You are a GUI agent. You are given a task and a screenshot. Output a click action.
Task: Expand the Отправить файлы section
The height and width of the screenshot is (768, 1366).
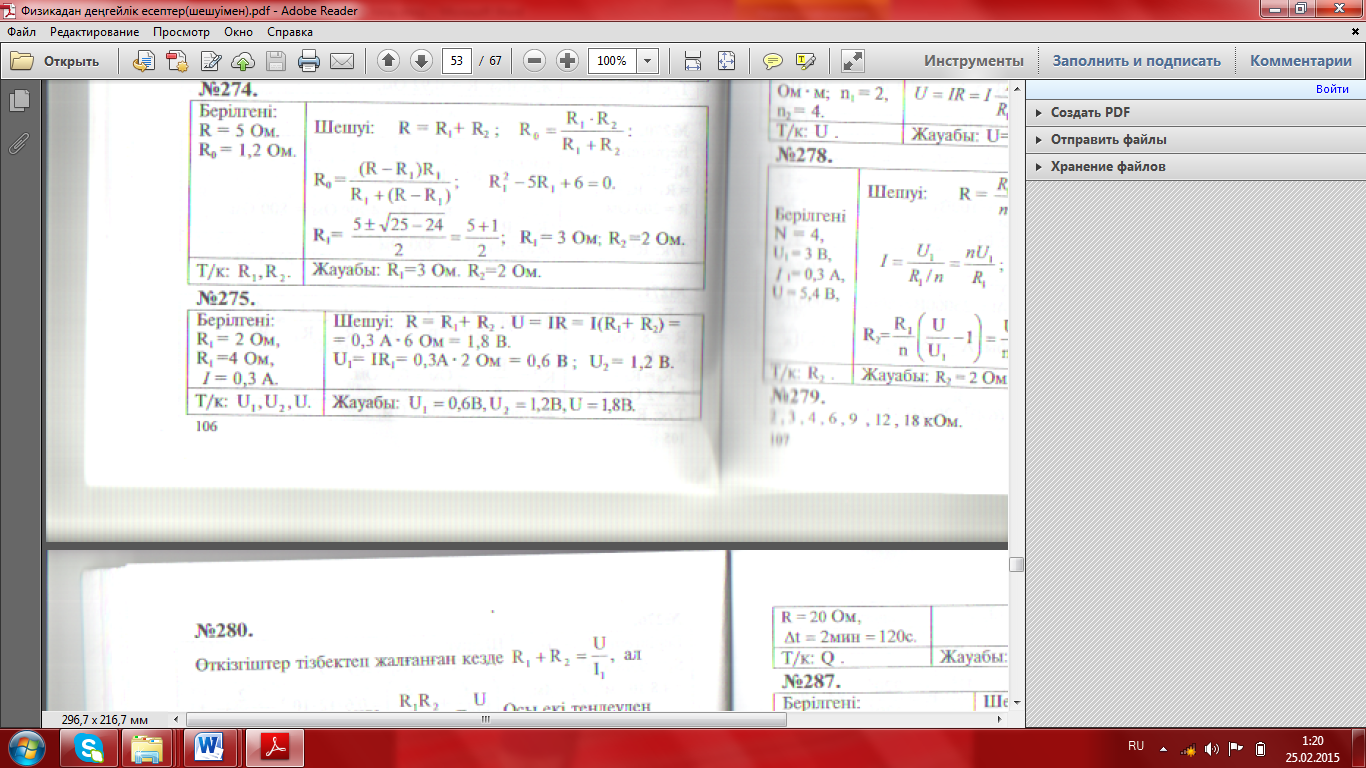1108,140
